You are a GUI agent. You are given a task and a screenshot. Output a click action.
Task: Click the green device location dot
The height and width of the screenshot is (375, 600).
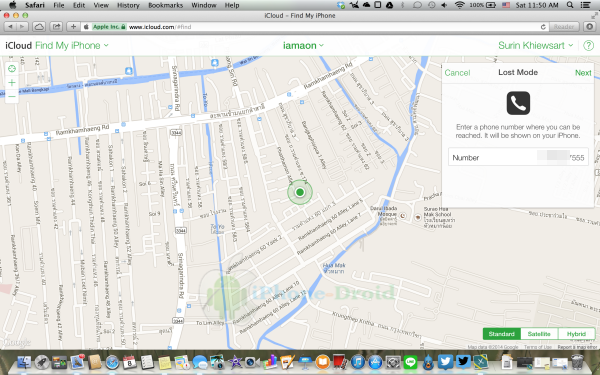[x=300, y=192]
